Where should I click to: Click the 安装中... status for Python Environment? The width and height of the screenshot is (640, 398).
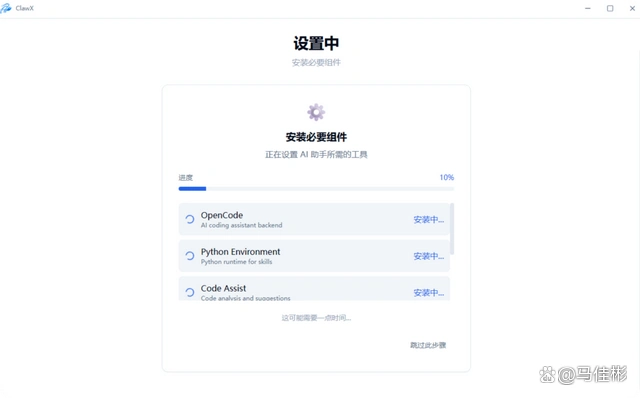(429, 256)
